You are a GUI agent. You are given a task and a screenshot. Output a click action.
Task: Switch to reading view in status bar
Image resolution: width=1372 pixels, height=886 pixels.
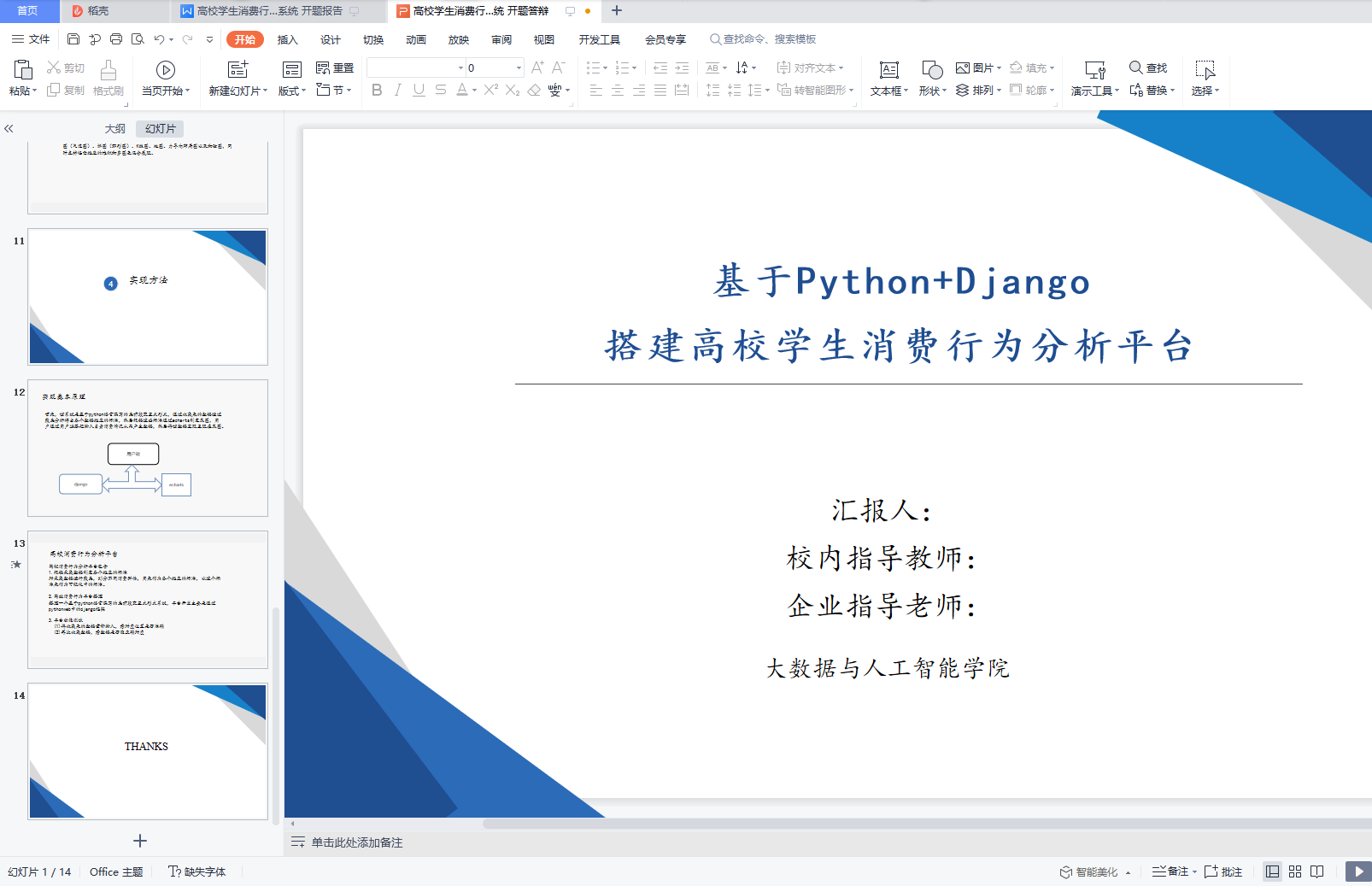point(1317,871)
